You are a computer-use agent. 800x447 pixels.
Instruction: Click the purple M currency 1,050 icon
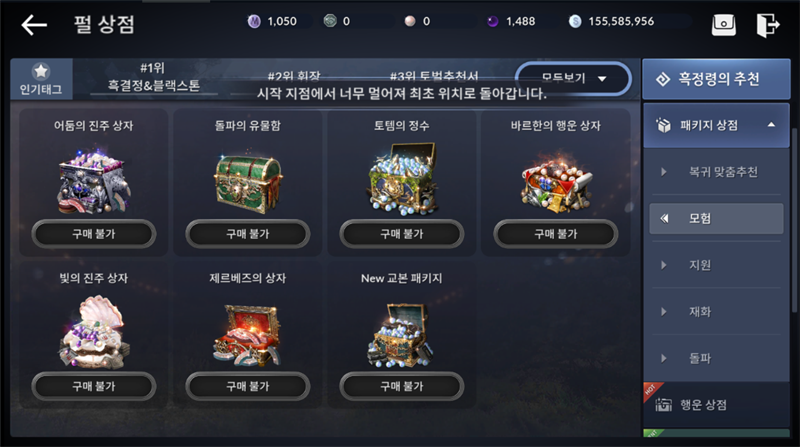254,21
